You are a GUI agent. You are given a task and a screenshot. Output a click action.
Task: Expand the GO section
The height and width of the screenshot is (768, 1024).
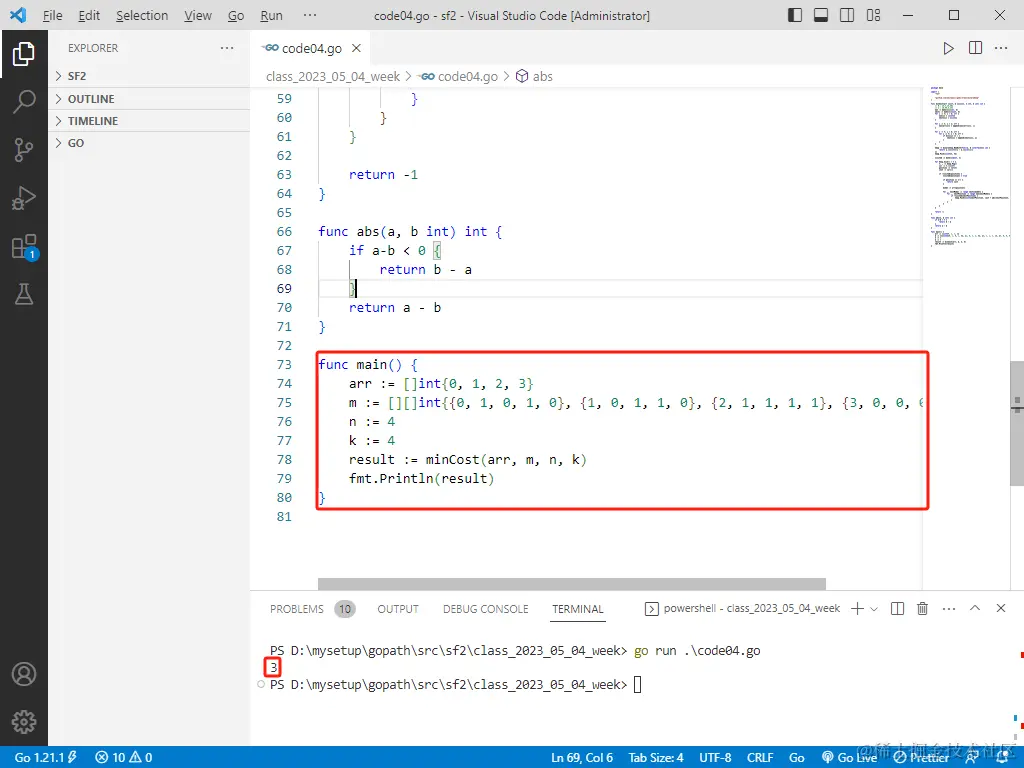[149, 143]
